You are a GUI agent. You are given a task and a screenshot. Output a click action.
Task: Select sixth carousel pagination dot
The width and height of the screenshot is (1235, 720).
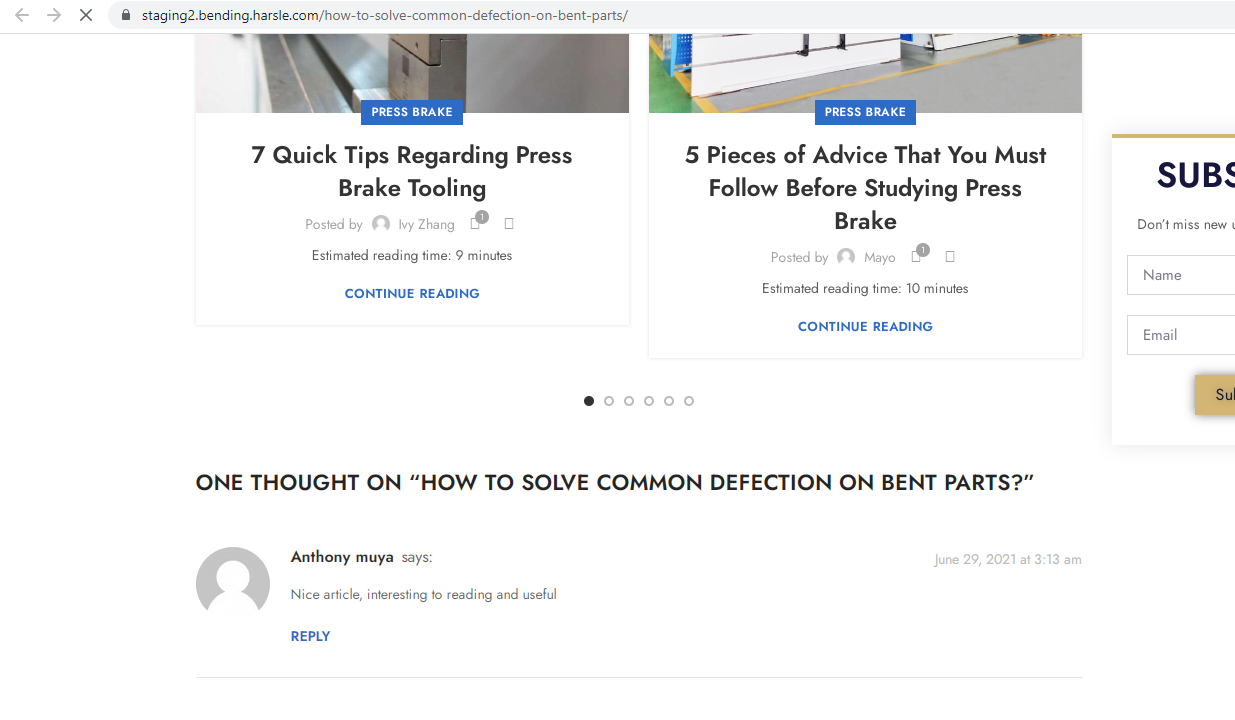click(x=689, y=401)
